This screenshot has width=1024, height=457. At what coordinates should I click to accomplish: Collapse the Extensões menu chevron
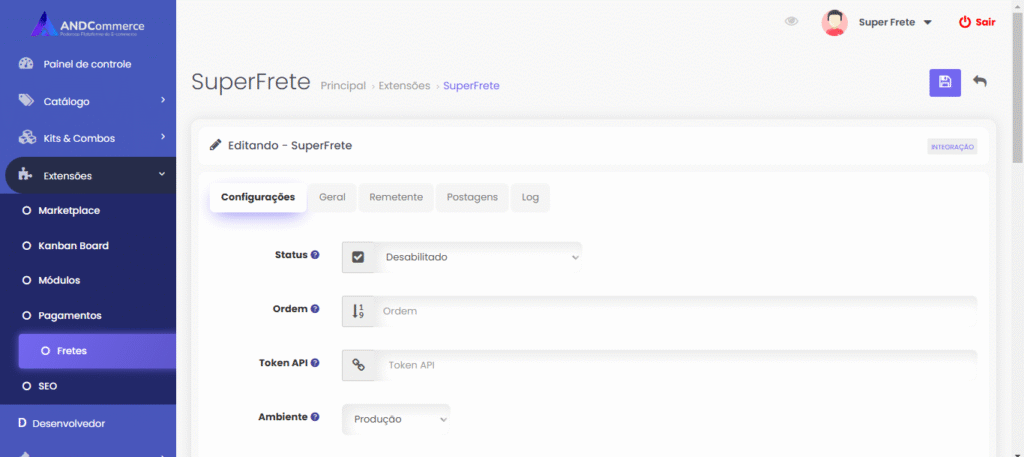[162, 174]
